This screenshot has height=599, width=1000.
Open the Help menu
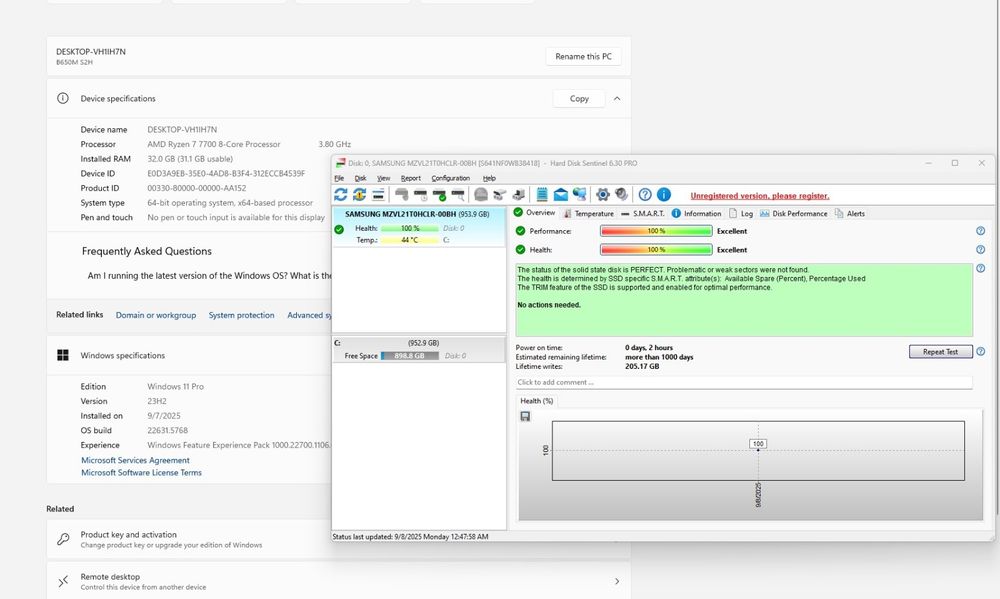489,178
